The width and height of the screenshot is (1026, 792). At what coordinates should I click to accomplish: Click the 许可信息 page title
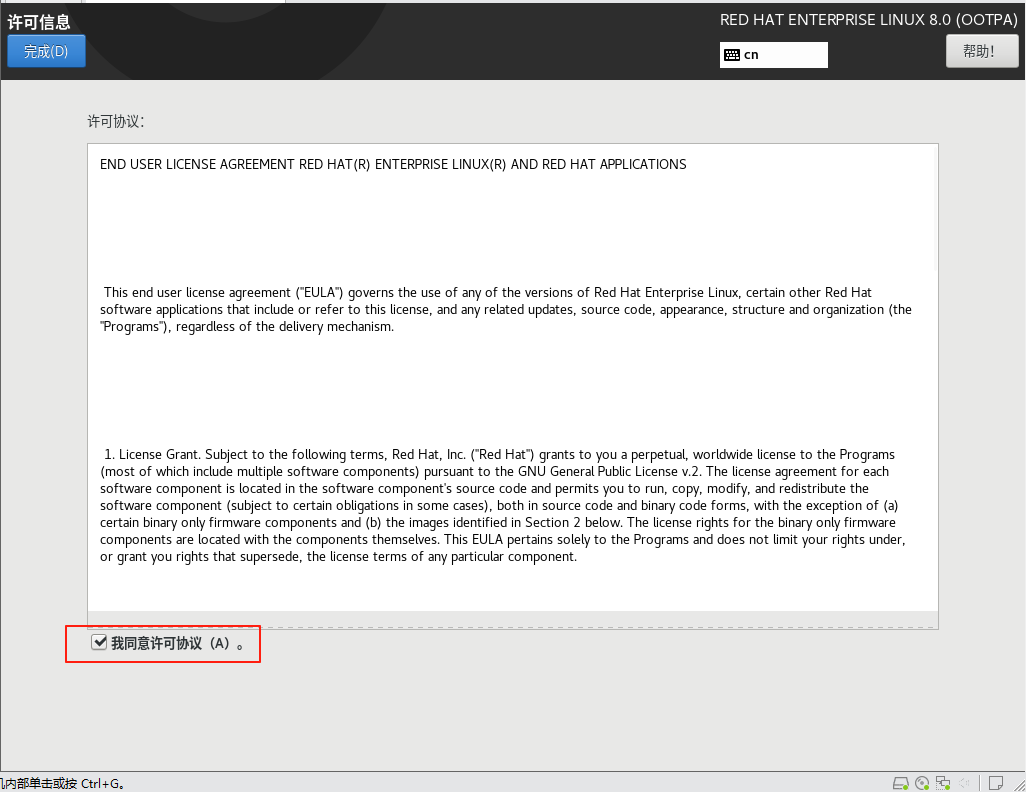tap(39, 22)
